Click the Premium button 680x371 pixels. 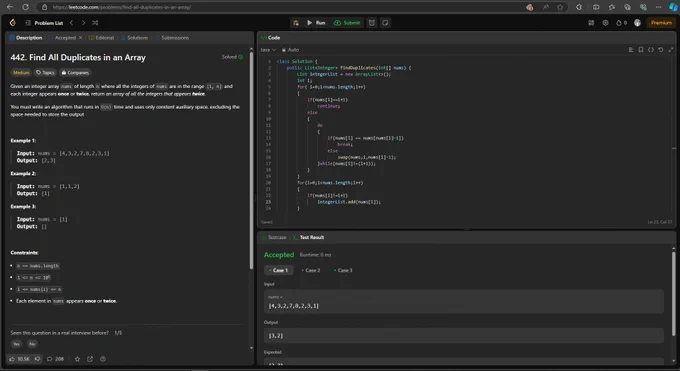coord(661,23)
